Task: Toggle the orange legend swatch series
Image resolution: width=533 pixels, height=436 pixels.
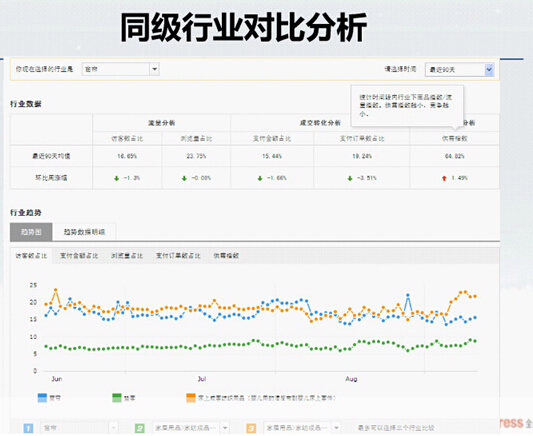Action: 191,398
